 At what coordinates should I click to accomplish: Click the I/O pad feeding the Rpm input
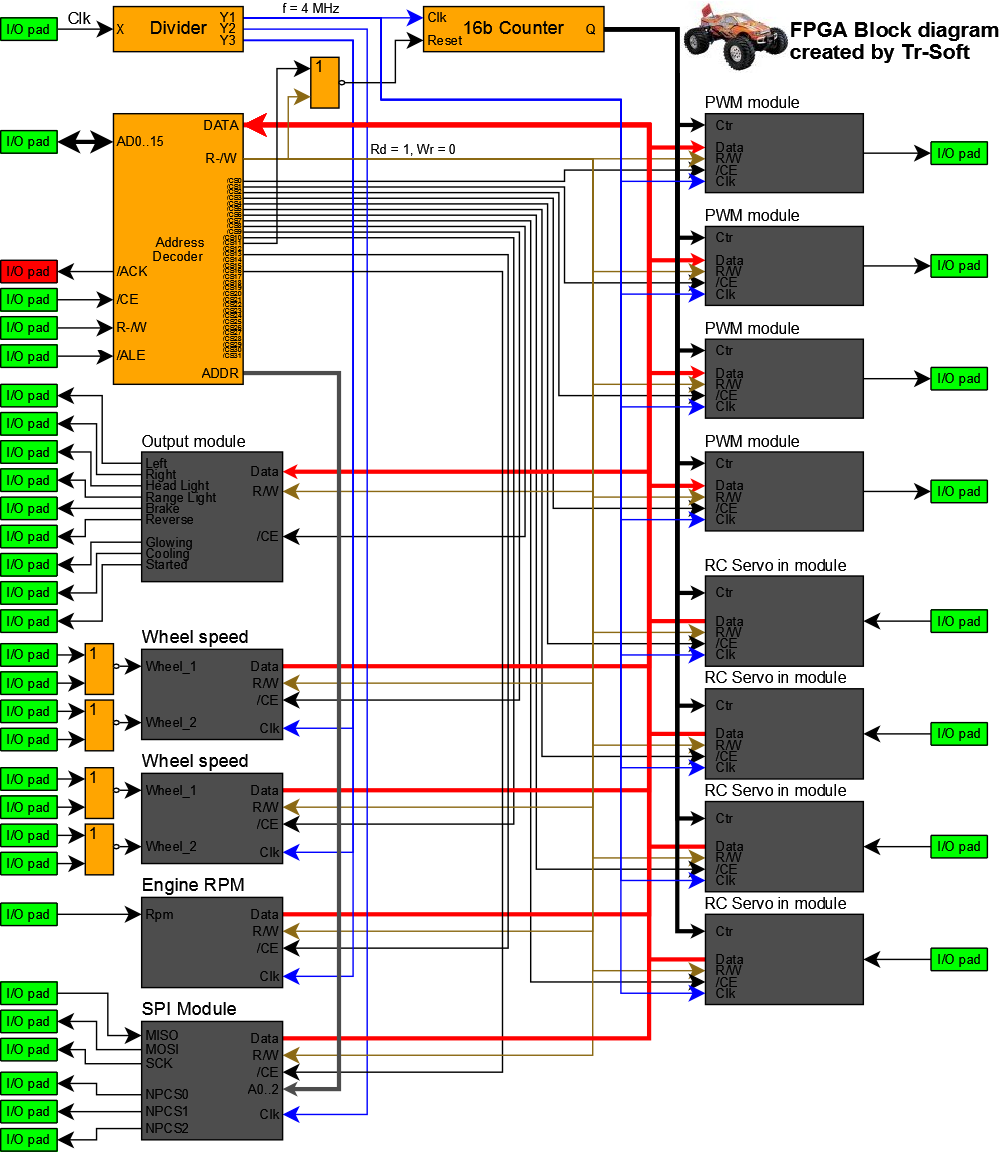coord(29,914)
